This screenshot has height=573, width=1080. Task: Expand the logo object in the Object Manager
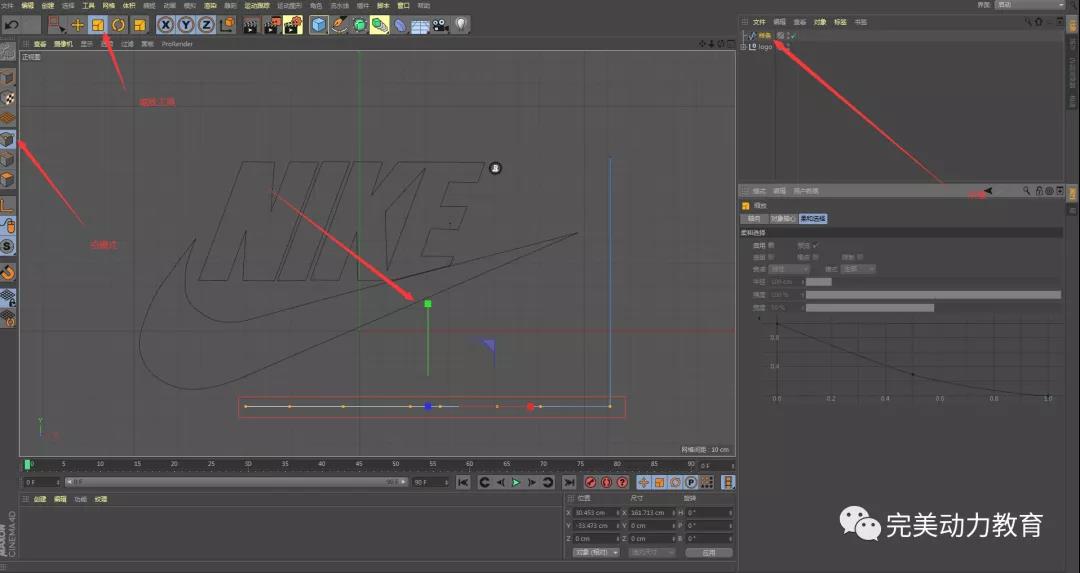(743, 47)
